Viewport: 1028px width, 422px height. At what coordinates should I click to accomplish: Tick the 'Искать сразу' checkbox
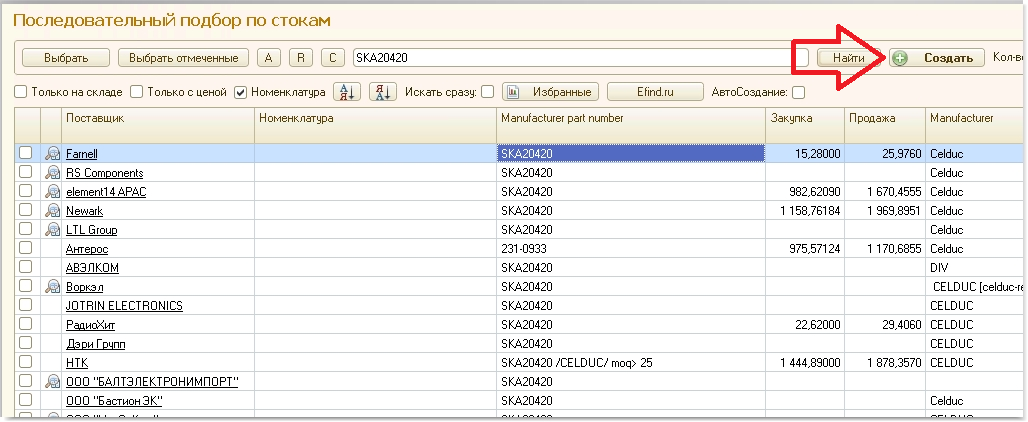(x=487, y=92)
